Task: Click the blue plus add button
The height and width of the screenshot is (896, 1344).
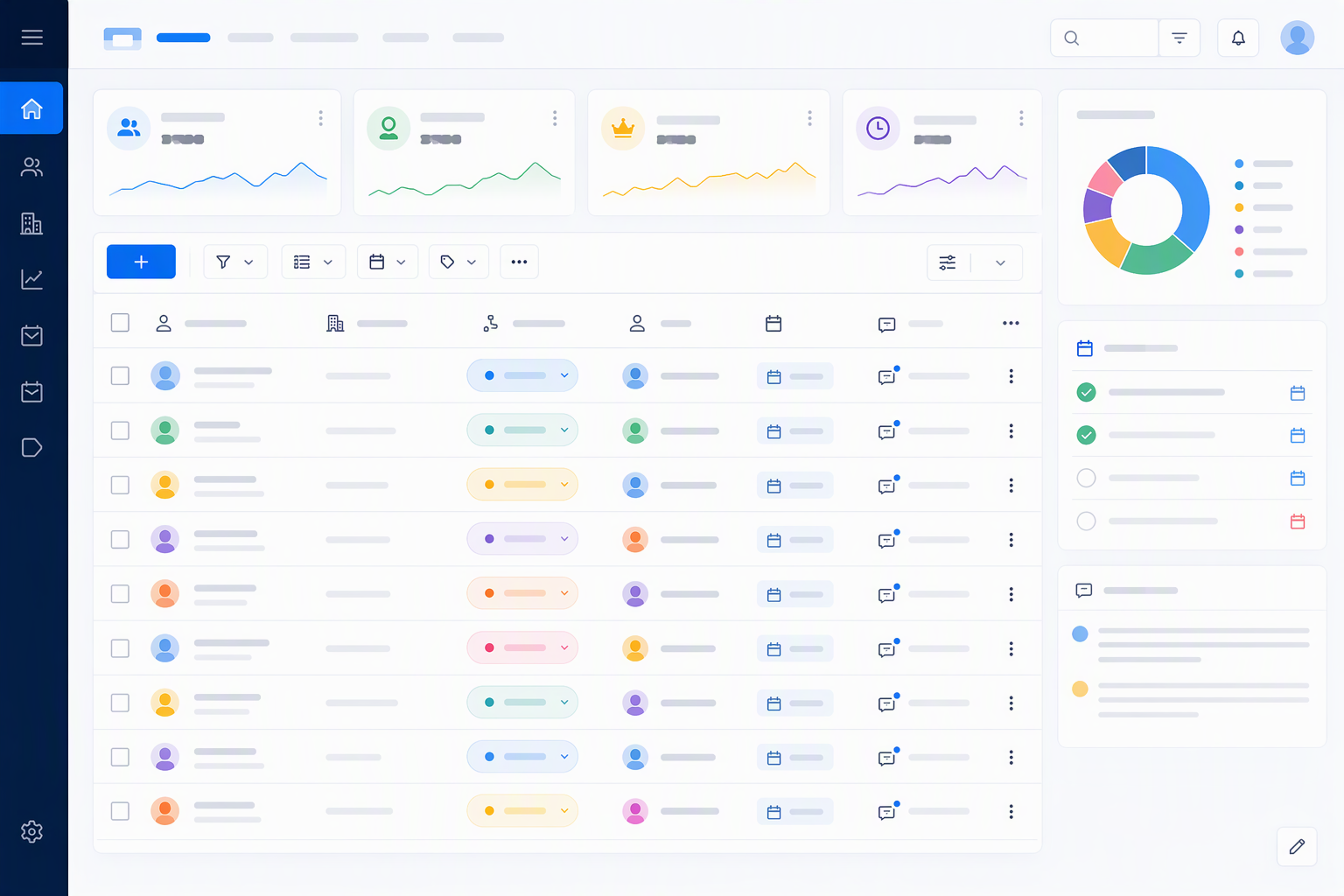Action: coord(141,262)
